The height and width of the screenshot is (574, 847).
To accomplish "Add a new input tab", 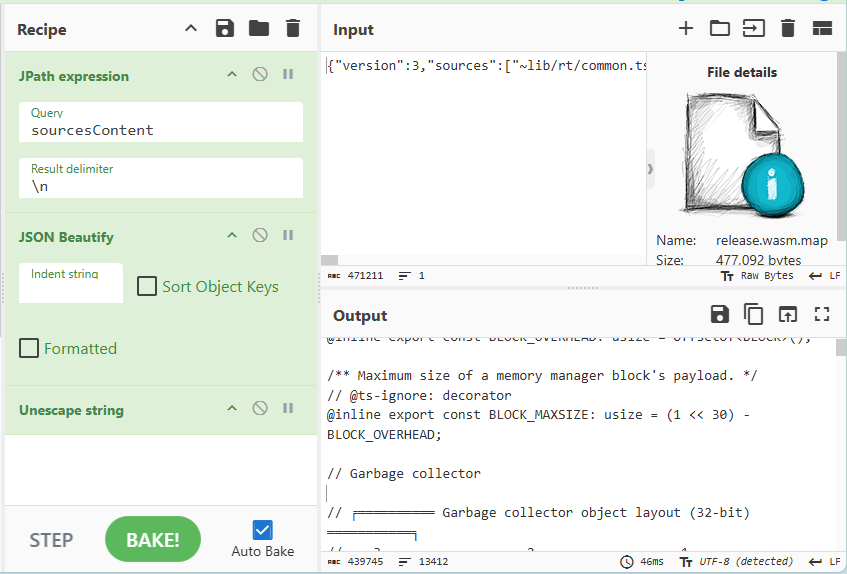I will 686,29.
